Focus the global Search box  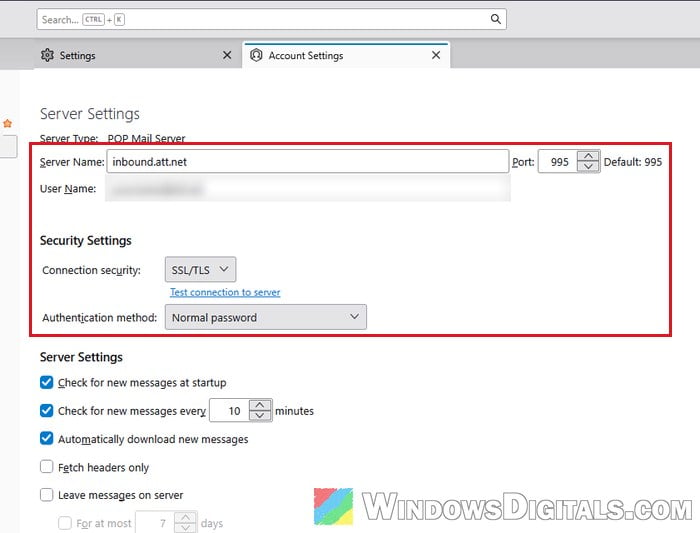271,19
